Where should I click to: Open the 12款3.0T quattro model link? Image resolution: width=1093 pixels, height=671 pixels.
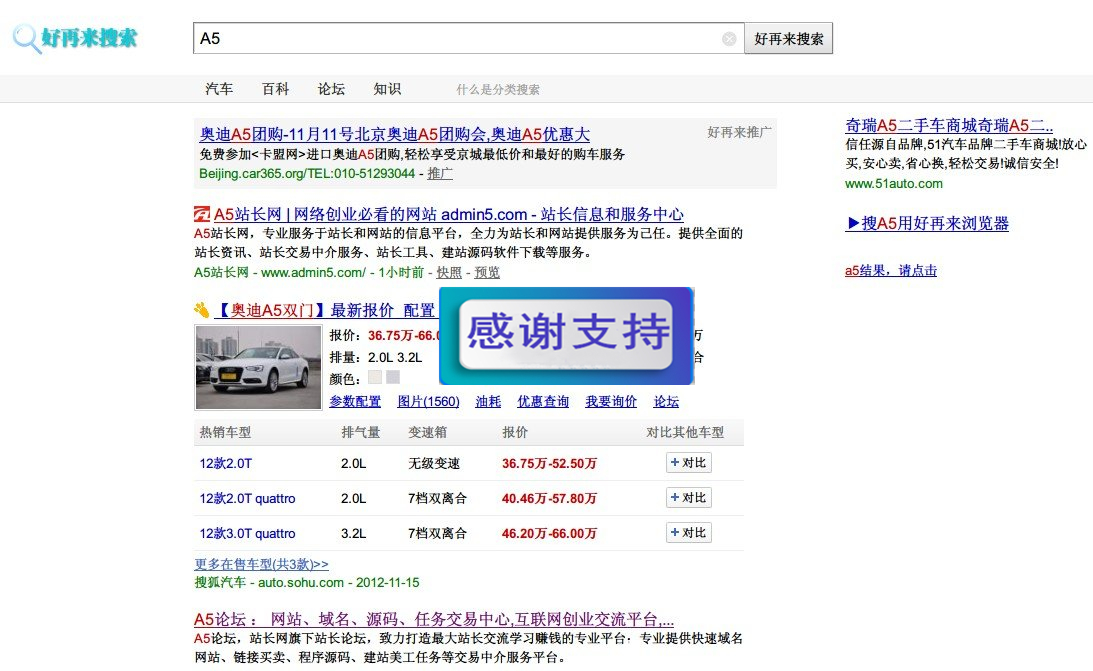pyautogui.click(x=247, y=533)
